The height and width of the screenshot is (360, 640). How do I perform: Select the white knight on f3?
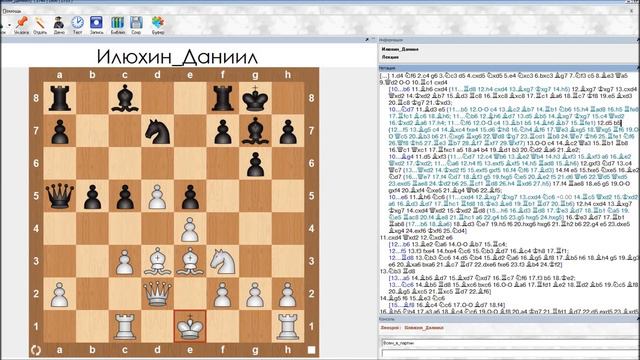222,261
